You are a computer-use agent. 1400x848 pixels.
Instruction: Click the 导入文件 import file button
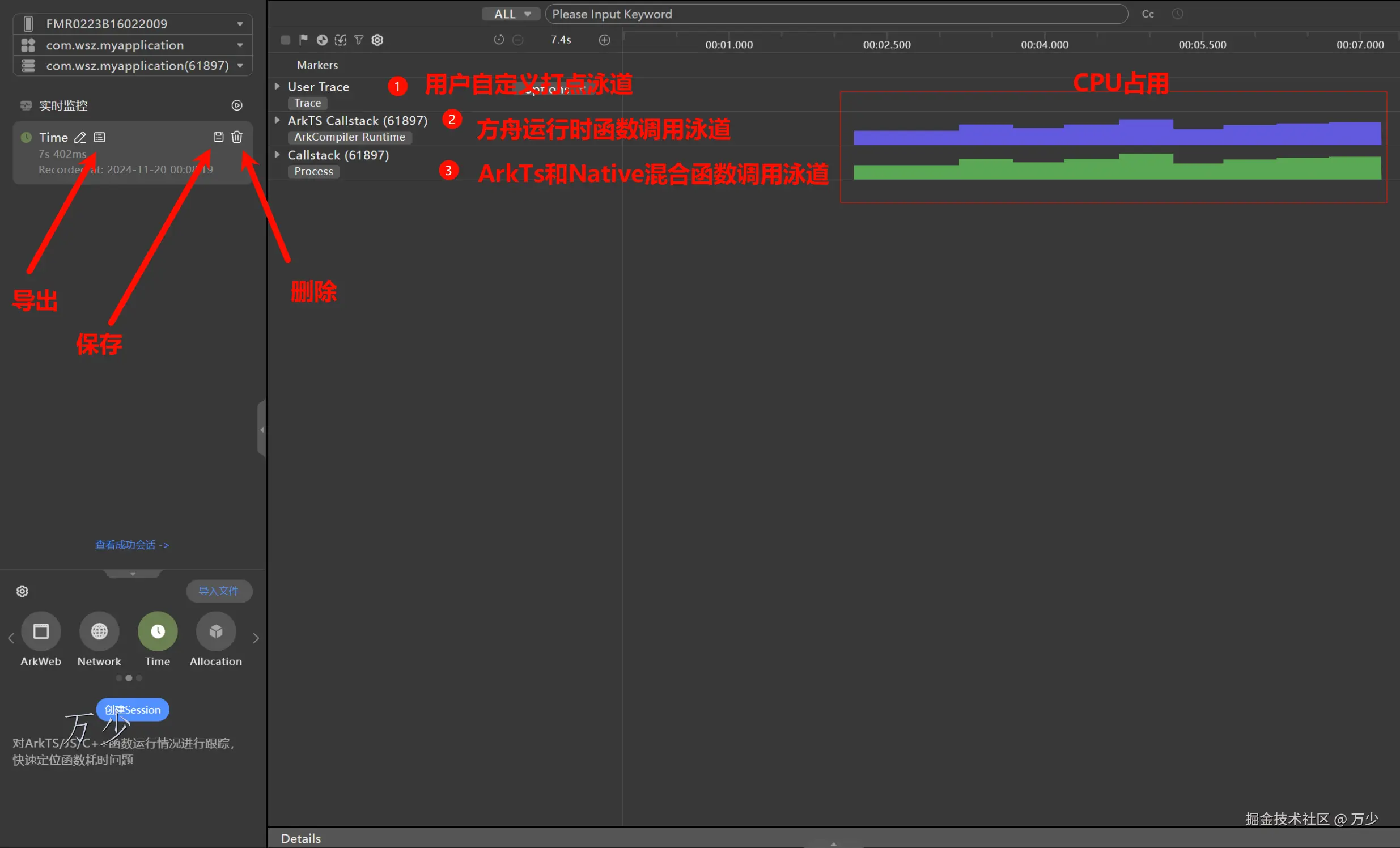pos(219,591)
